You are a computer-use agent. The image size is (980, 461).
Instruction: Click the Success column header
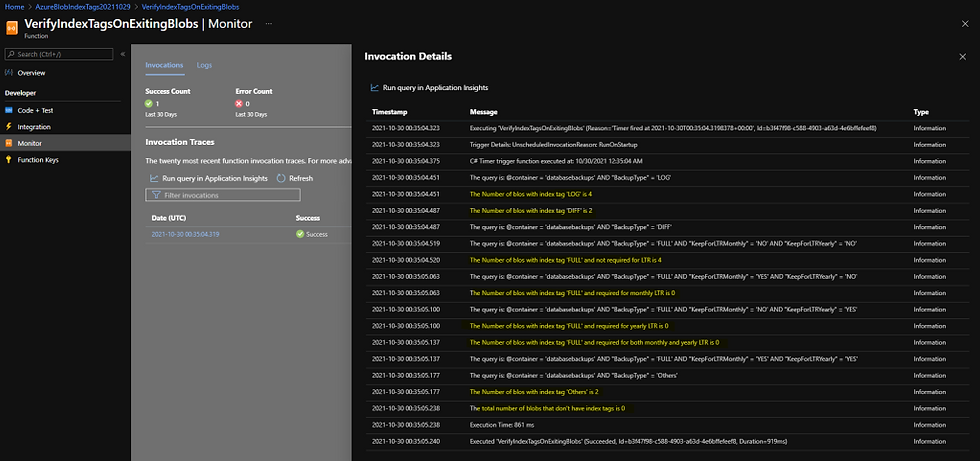(x=308, y=218)
